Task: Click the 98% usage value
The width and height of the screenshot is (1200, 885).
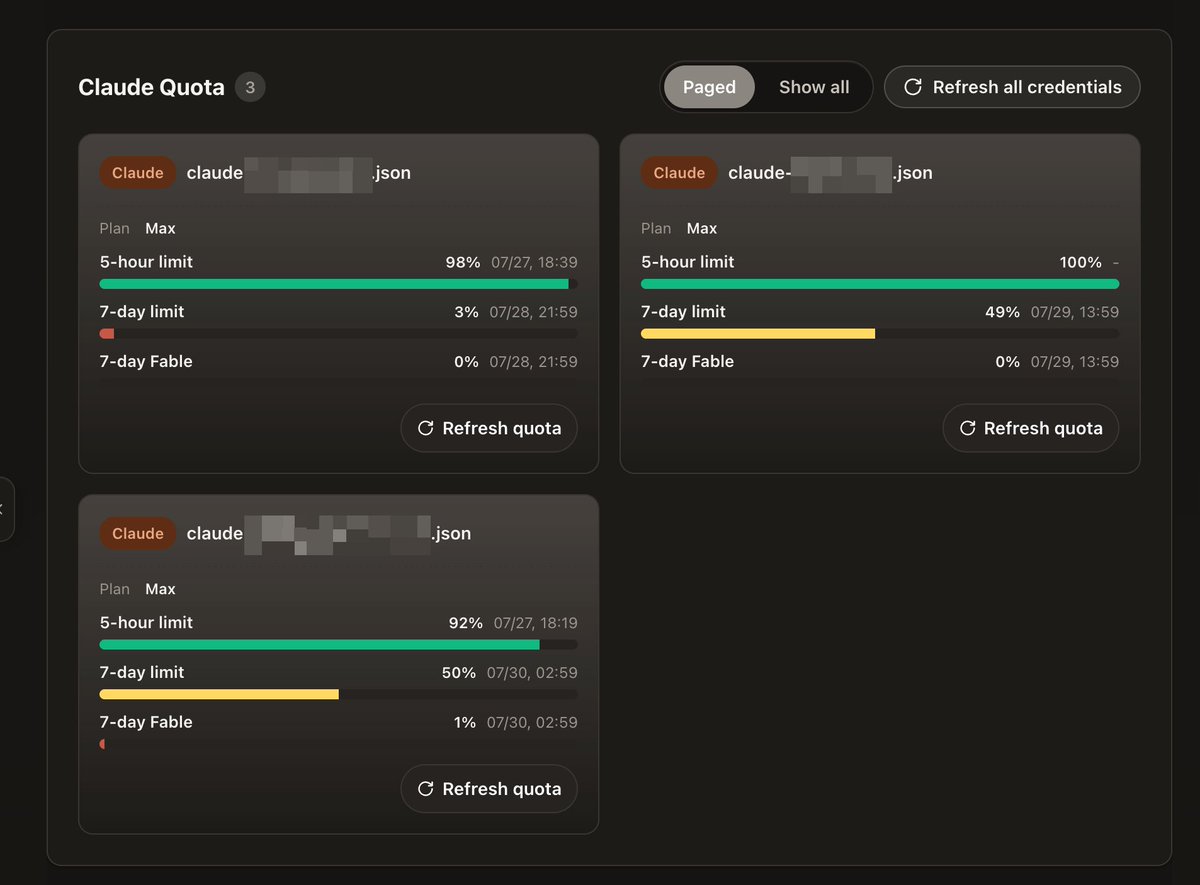Action: click(x=464, y=262)
